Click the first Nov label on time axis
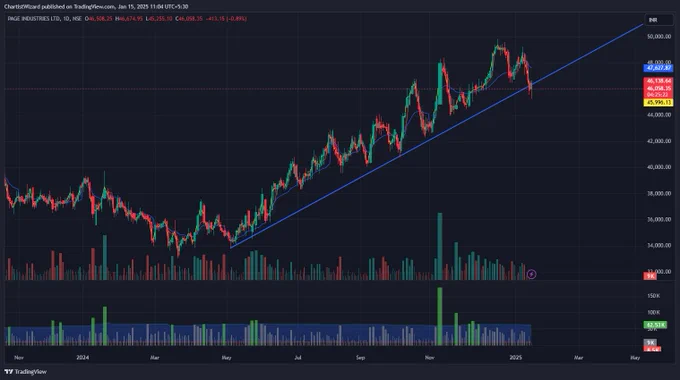This screenshot has width=680, height=380. (x=19, y=357)
